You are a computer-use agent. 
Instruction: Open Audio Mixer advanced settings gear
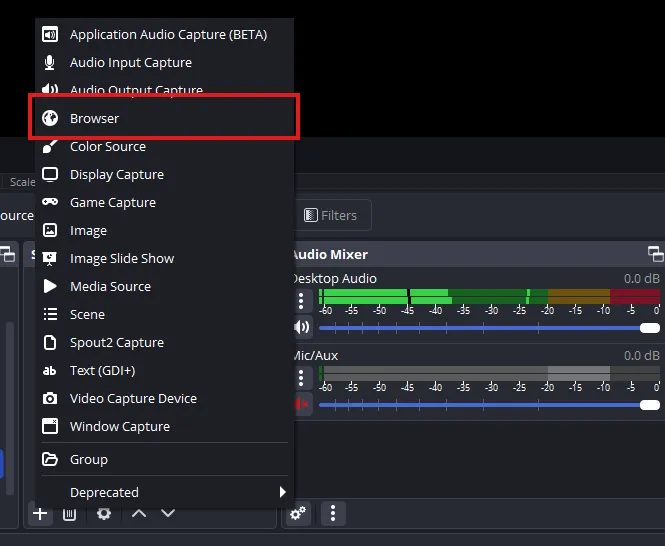[297, 514]
